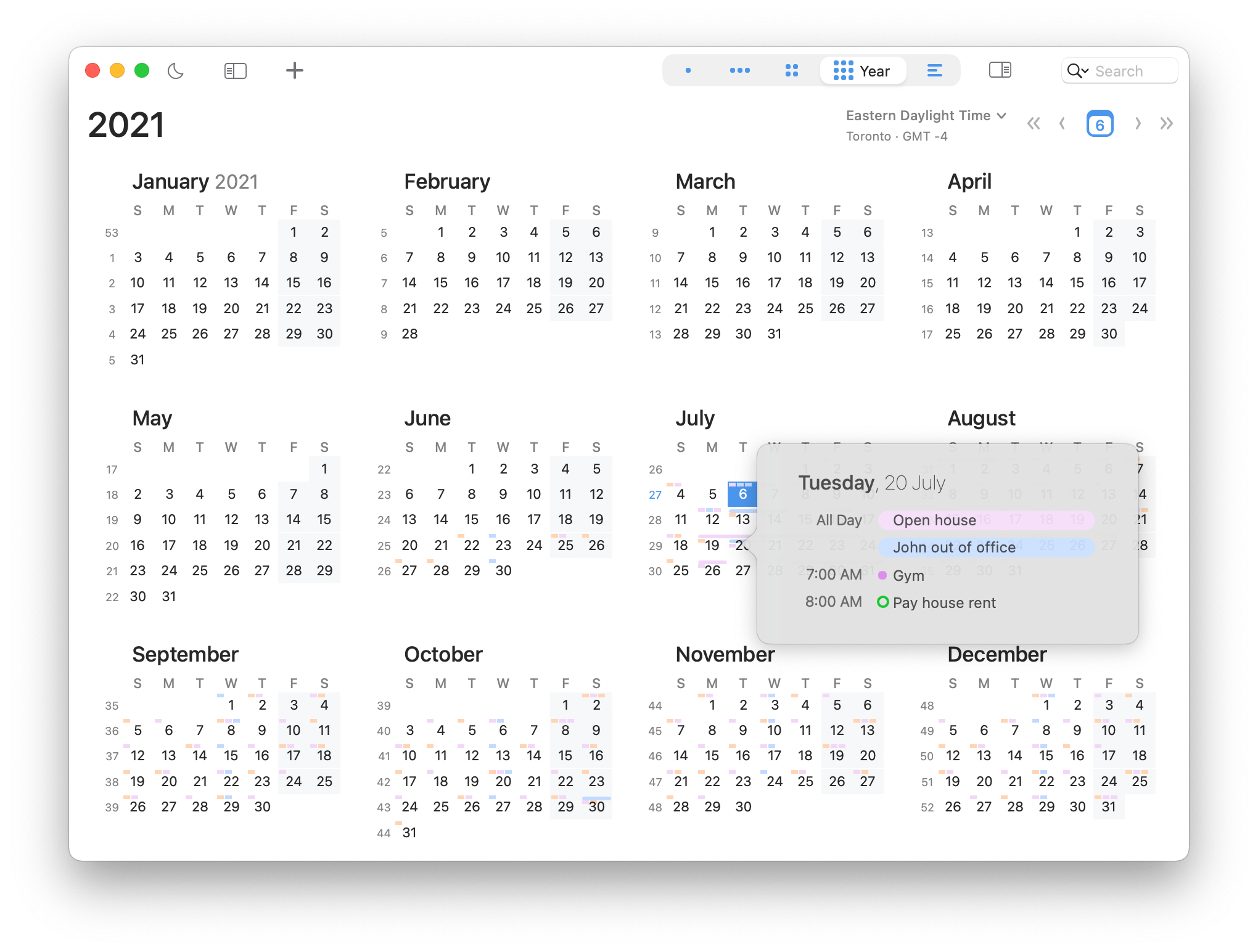Image resolution: width=1258 pixels, height=952 pixels.
Task: Switch to Day view single dot
Action: (x=688, y=71)
